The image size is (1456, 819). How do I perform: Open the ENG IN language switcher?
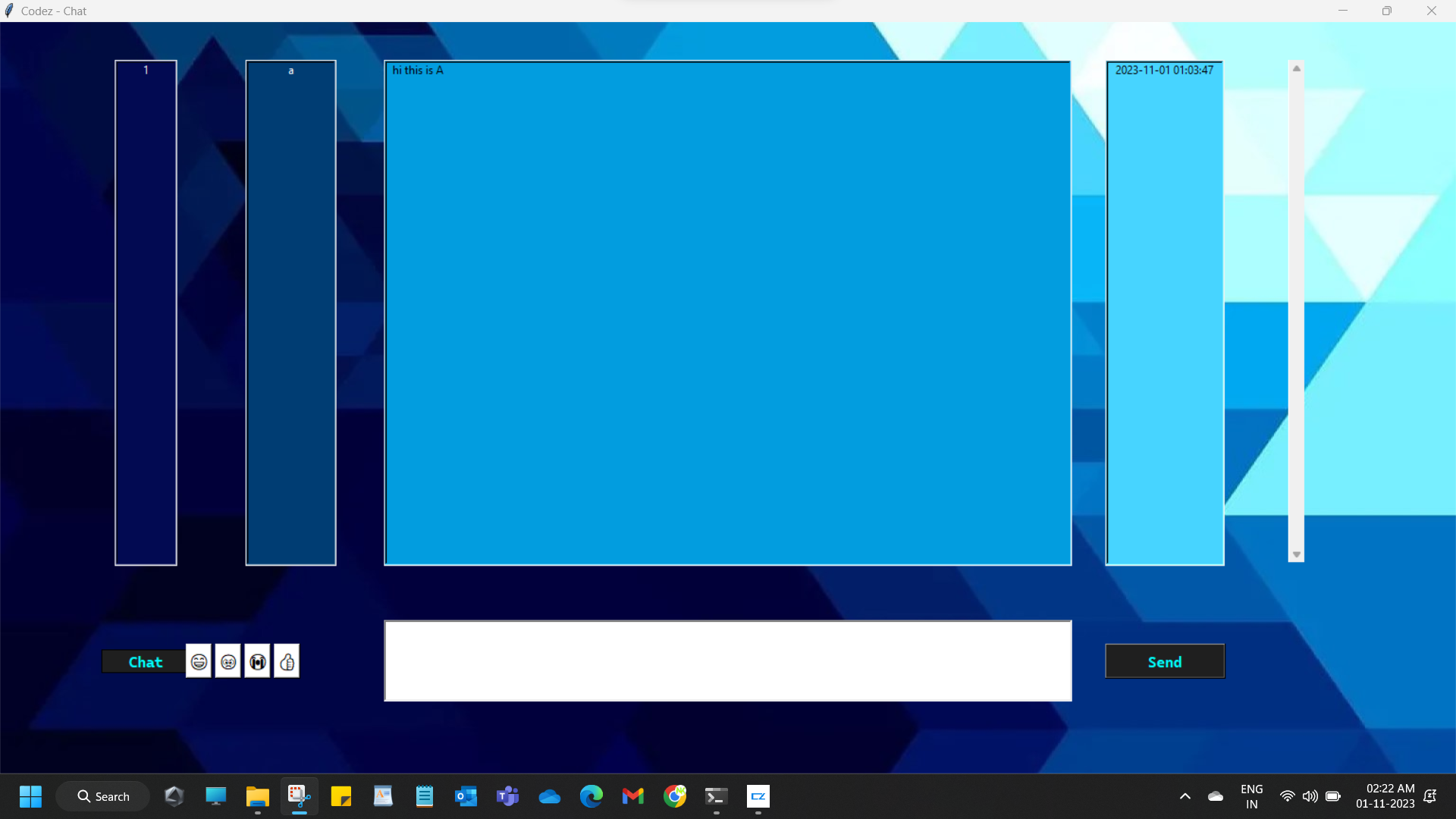tap(1251, 796)
